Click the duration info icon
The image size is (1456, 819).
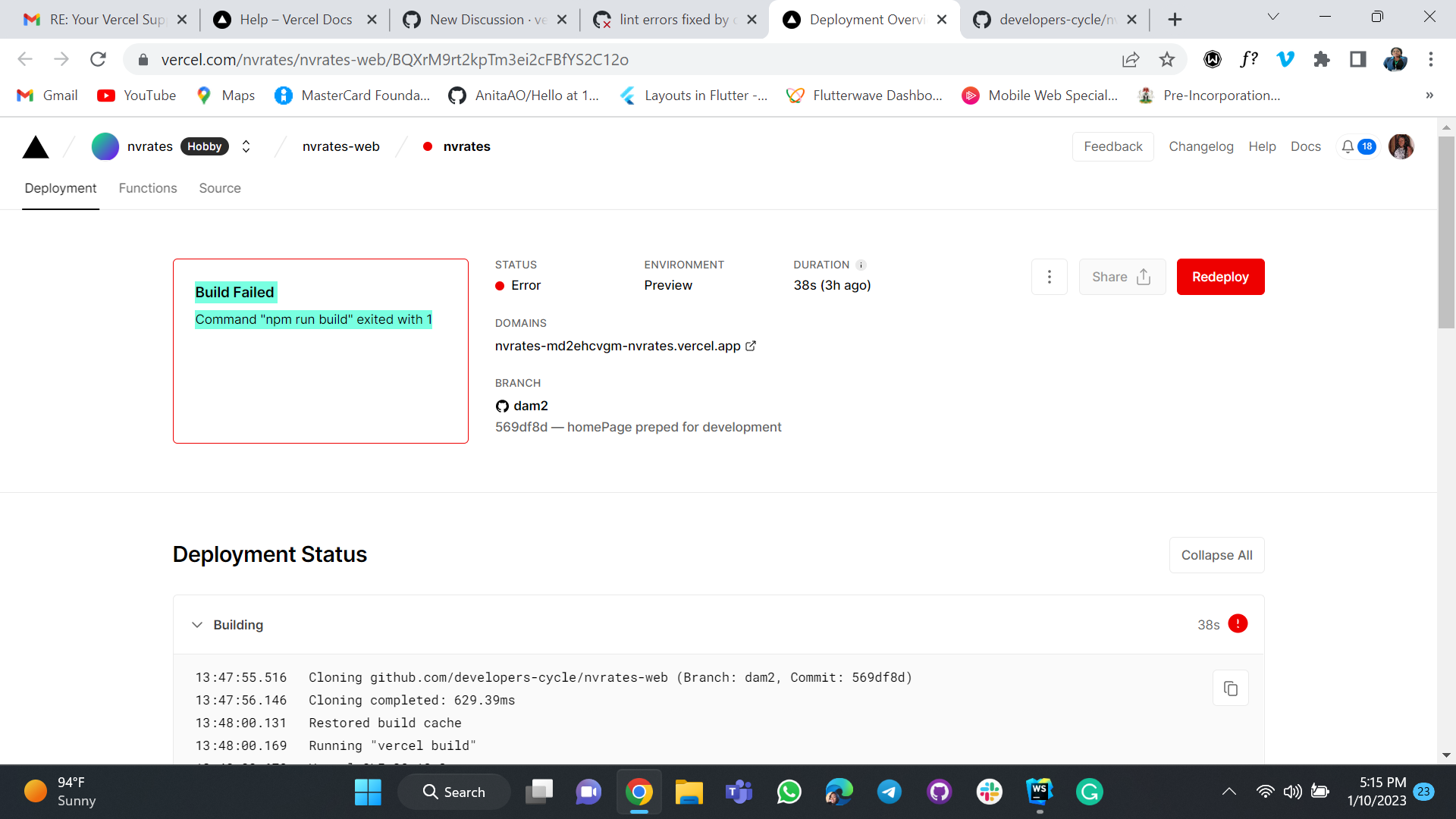(861, 265)
